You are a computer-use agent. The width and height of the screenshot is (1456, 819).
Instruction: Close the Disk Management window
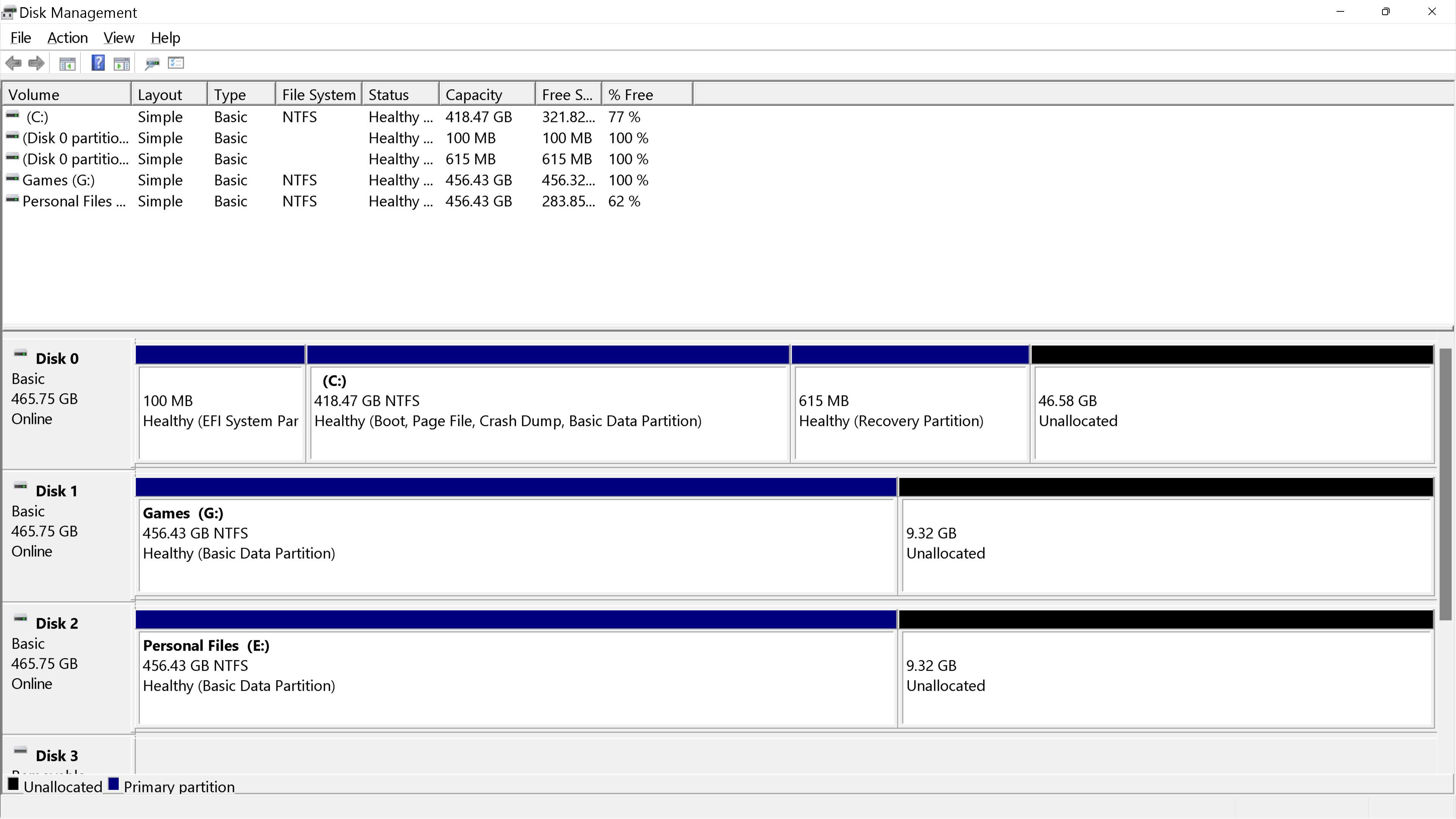1432,12
